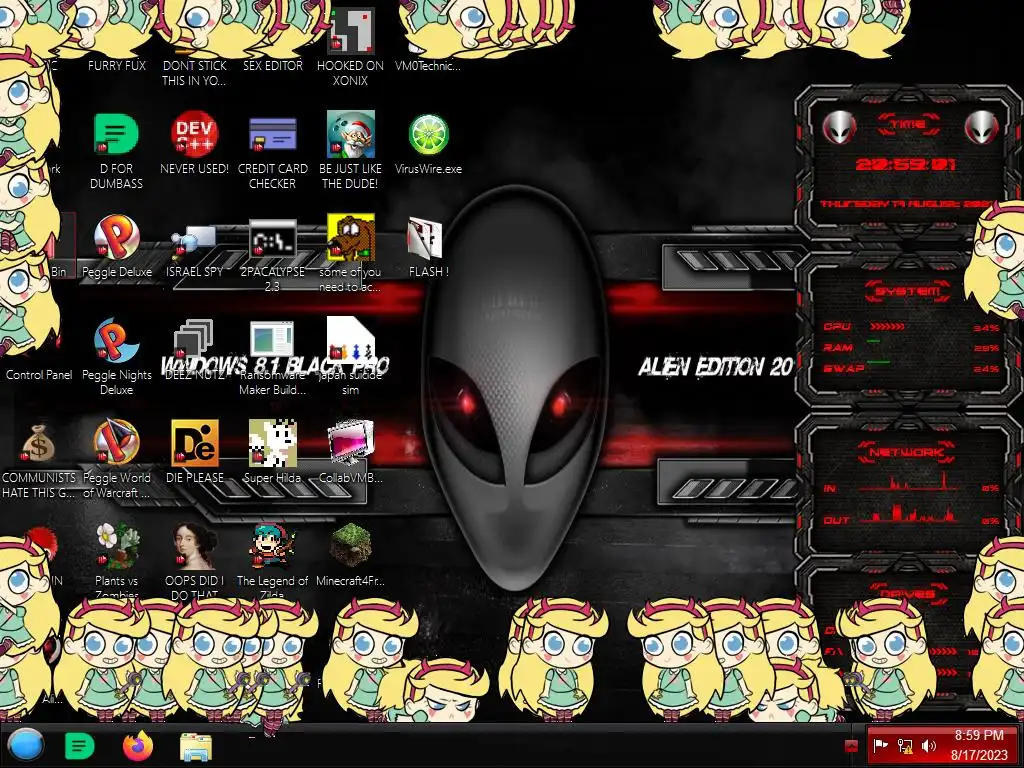Click the SYSTEM widget header

click(907, 291)
